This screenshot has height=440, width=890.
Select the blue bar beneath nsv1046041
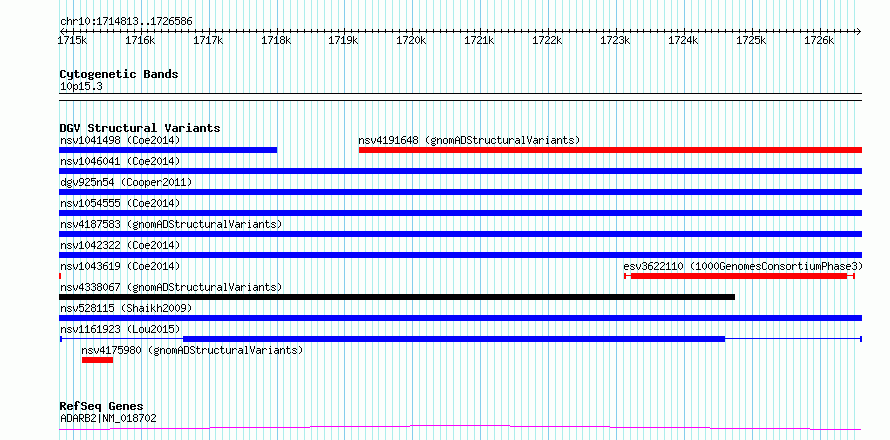460,171
